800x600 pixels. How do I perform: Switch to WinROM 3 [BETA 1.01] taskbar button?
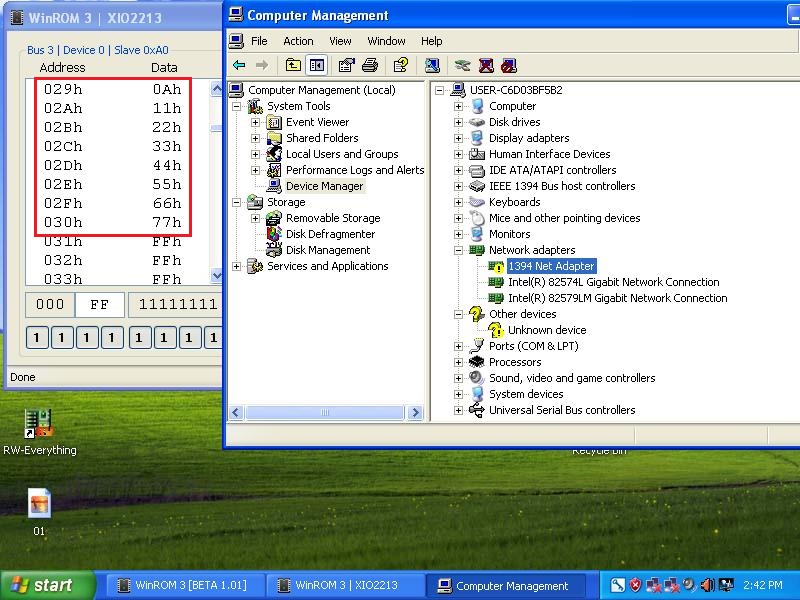click(x=184, y=585)
